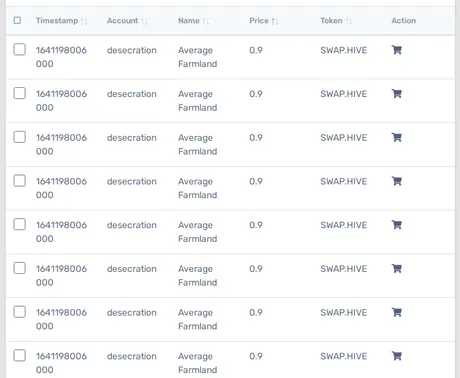
Task: Check the fourth row checkbox
Action: point(20,181)
